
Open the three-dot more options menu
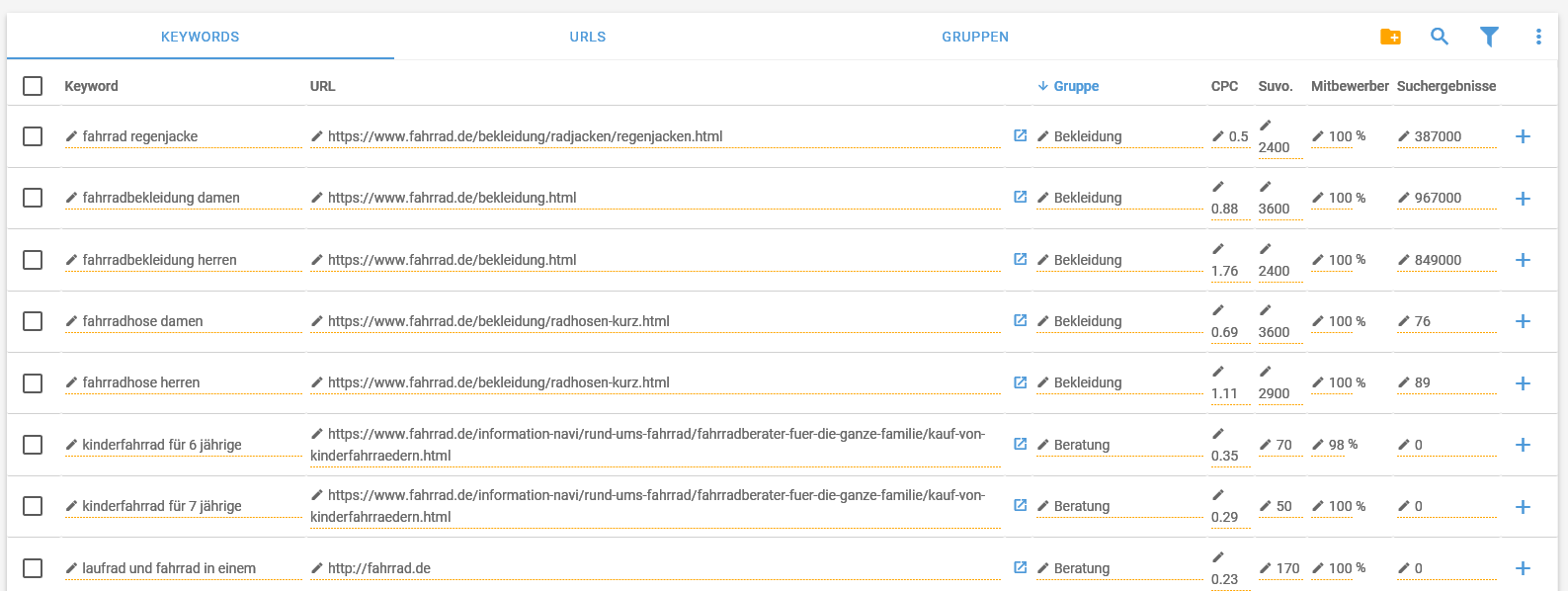pos(1538,37)
